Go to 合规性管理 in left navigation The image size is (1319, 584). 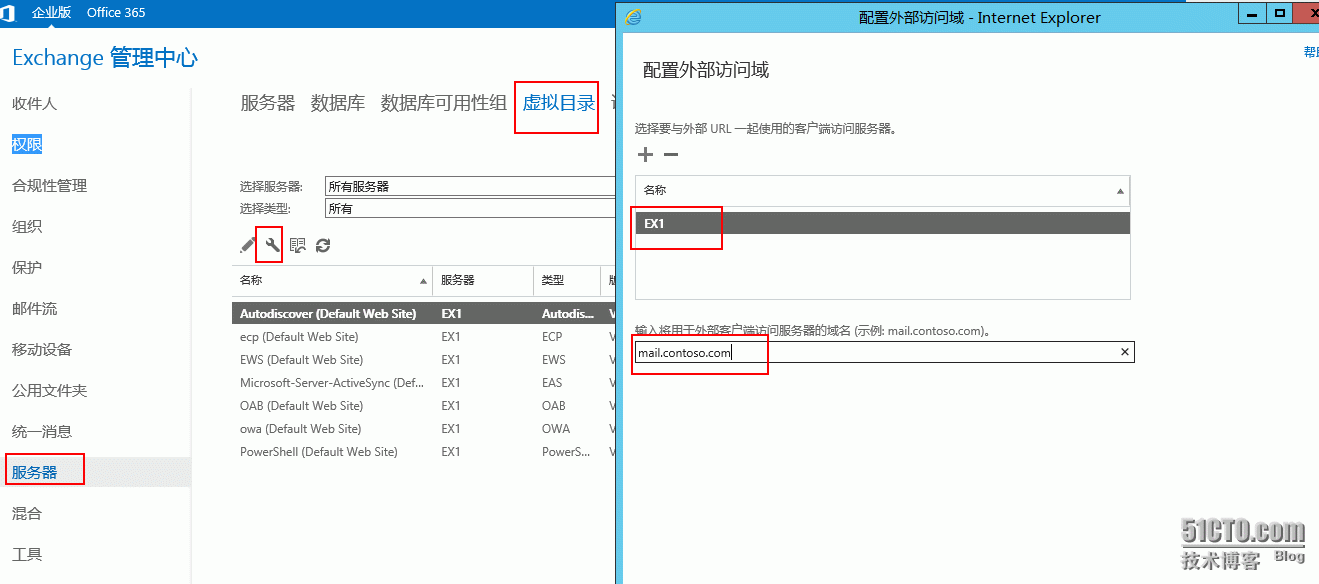point(49,186)
